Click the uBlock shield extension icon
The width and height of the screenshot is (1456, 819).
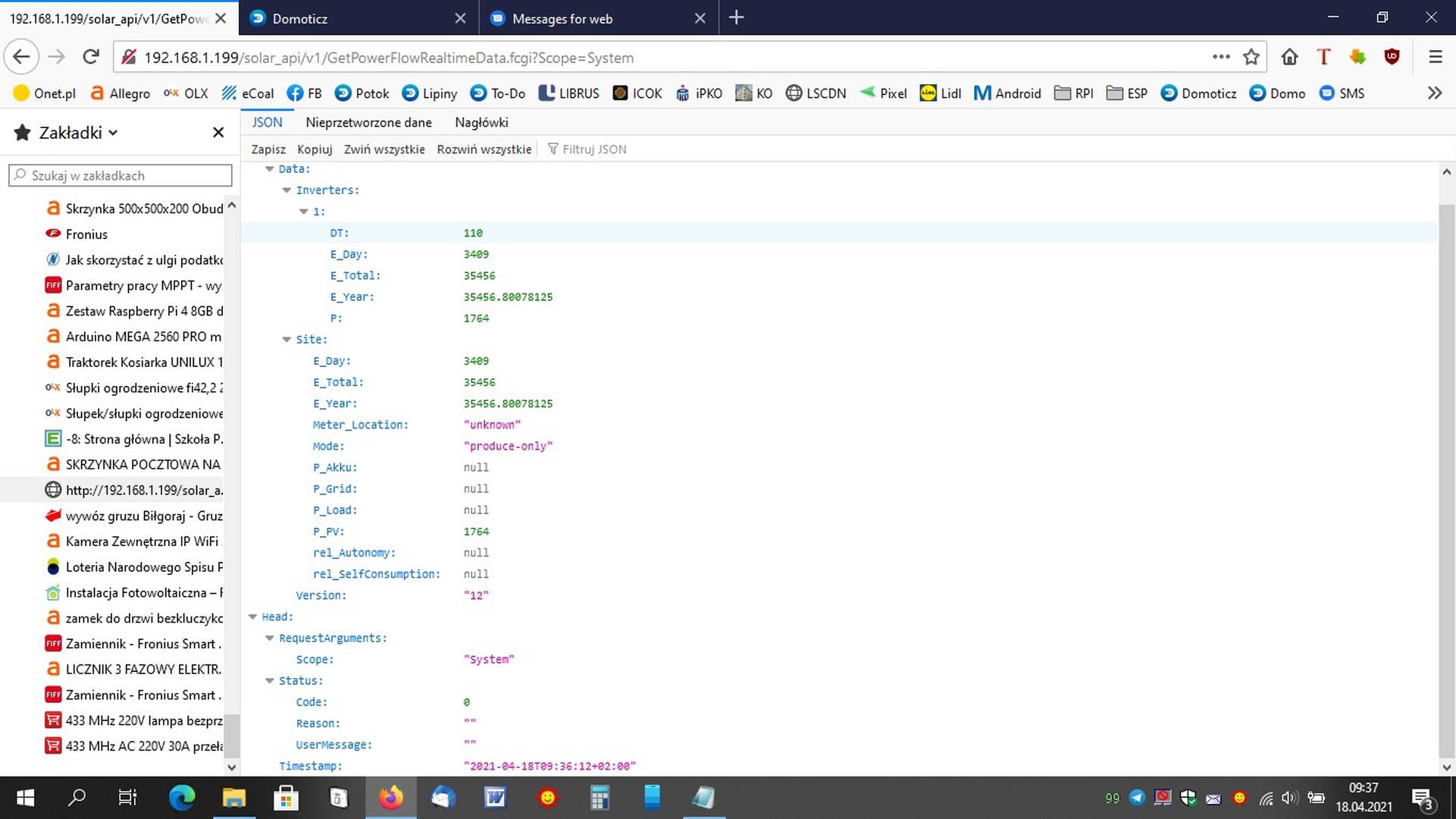pyautogui.click(x=1392, y=57)
